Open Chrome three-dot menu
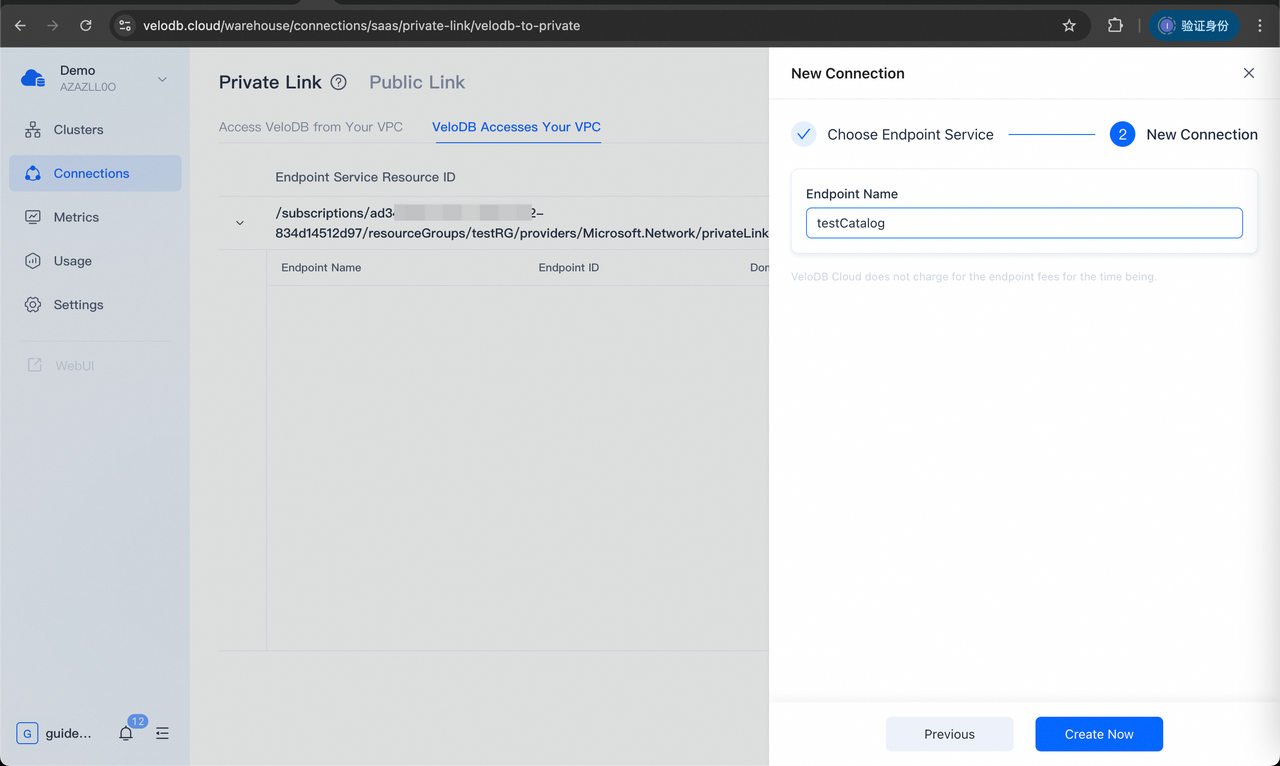 coord(1259,25)
